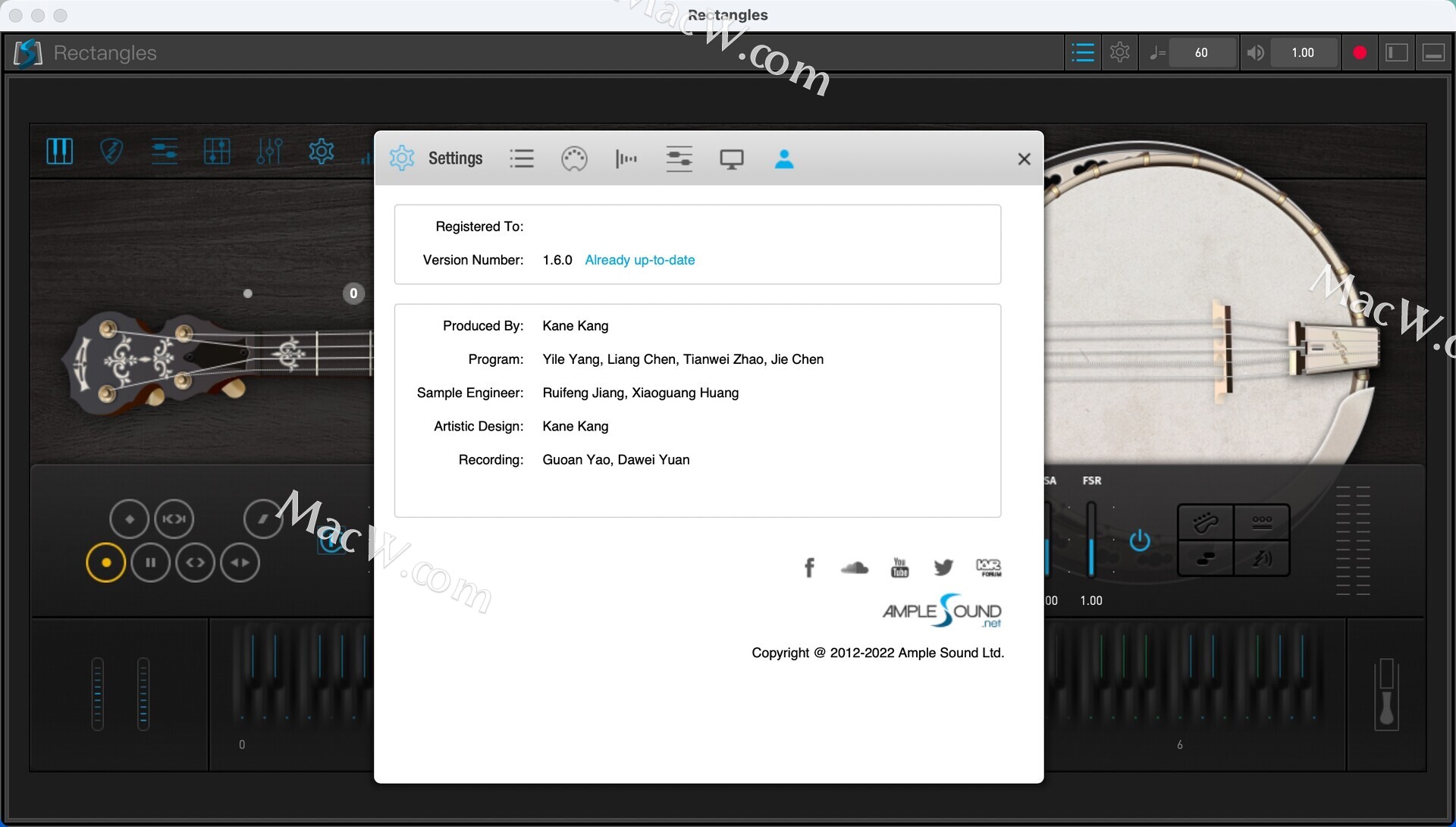Click the blue power button
The image size is (1456, 827).
[x=1140, y=540]
